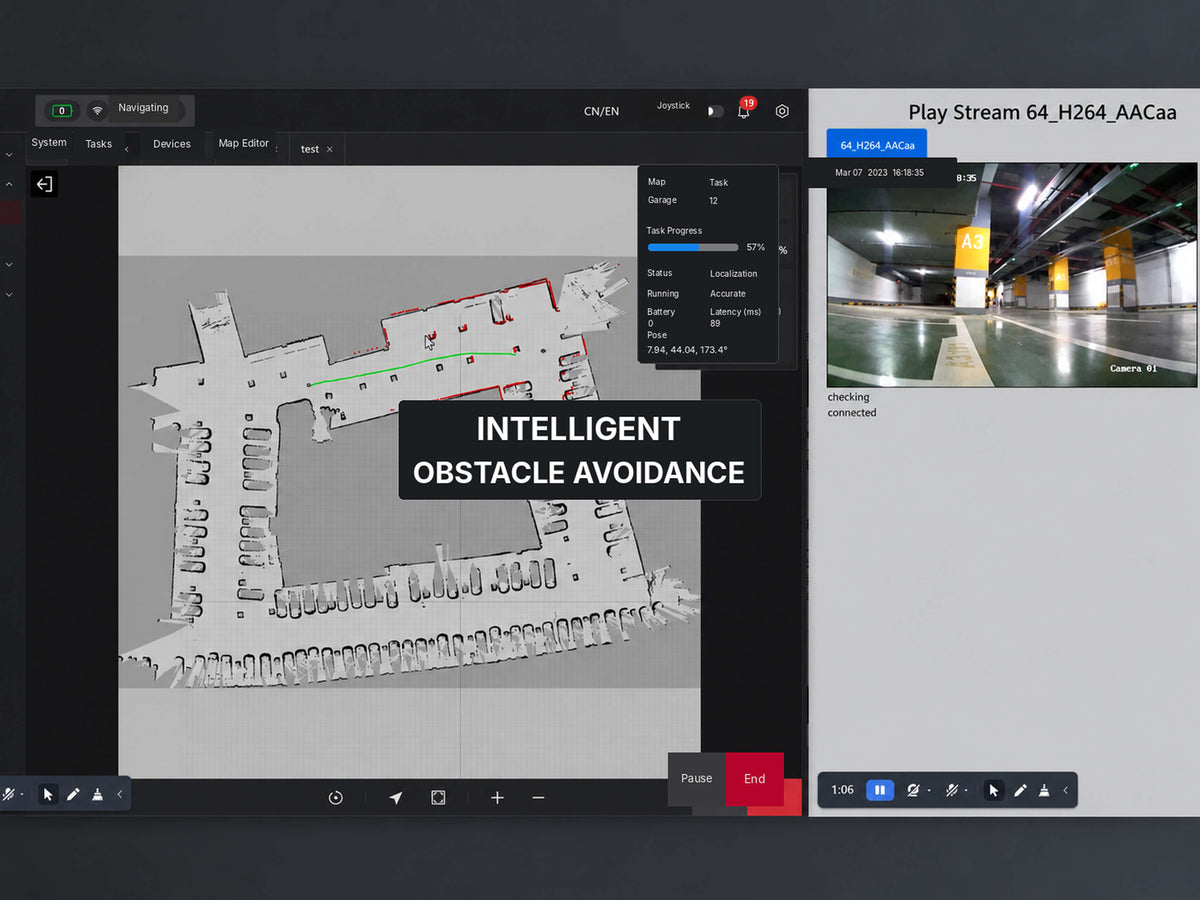1200x900 pixels.
Task: Toggle muted microphone in right toolbar
Action: pyautogui.click(x=952, y=790)
